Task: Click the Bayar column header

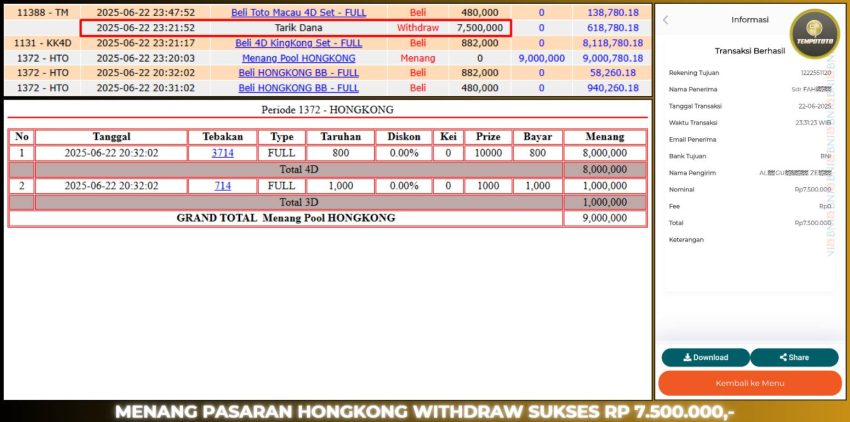Action: [x=538, y=137]
